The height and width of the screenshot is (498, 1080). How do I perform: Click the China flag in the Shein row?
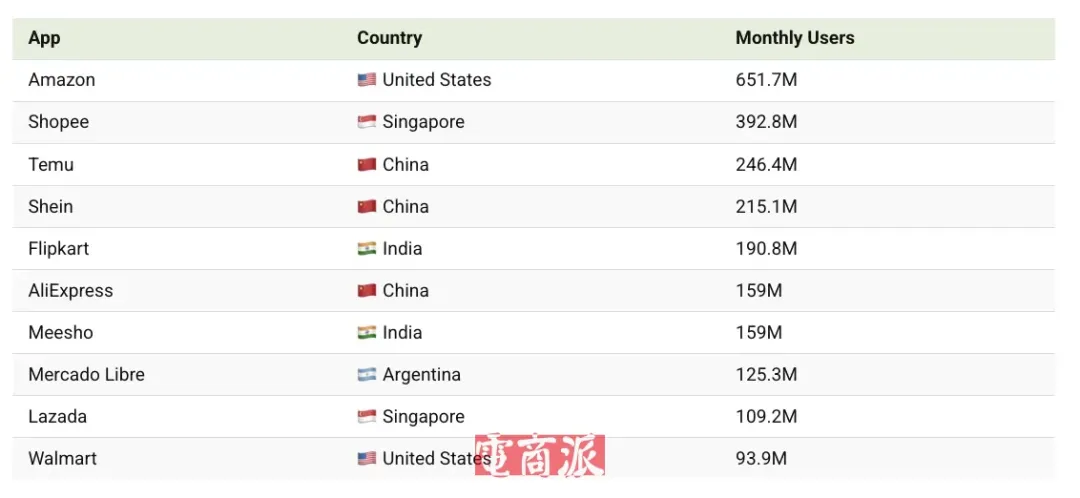tap(367, 206)
